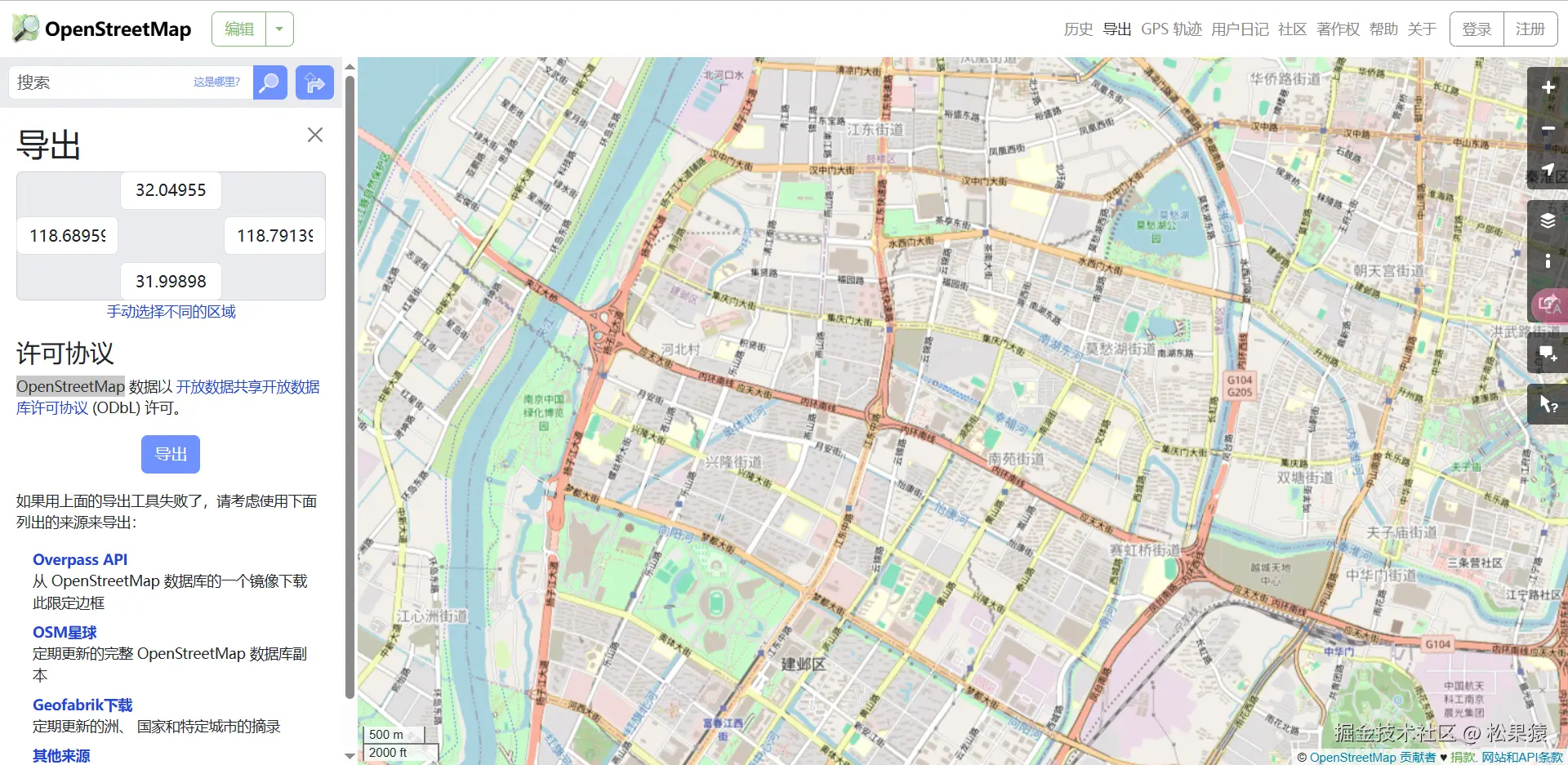Click 手动选择不同的区域 link

click(x=171, y=312)
